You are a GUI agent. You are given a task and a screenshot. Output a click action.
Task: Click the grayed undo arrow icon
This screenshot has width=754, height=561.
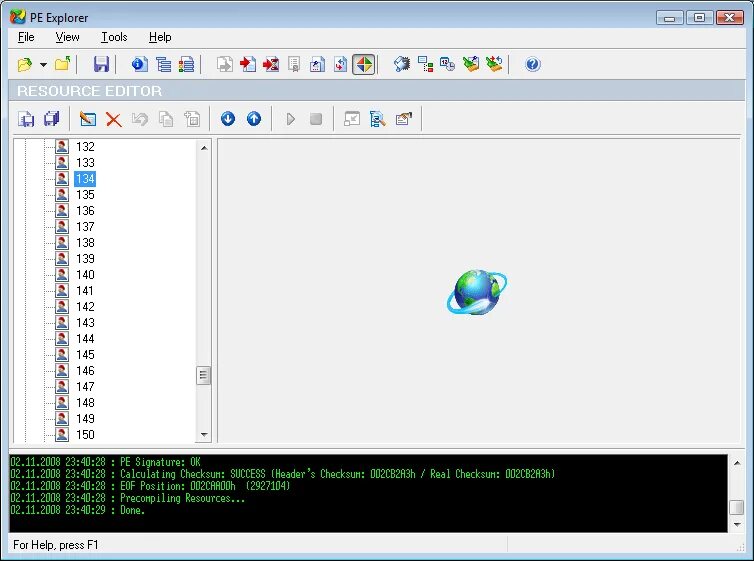[140, 119]
